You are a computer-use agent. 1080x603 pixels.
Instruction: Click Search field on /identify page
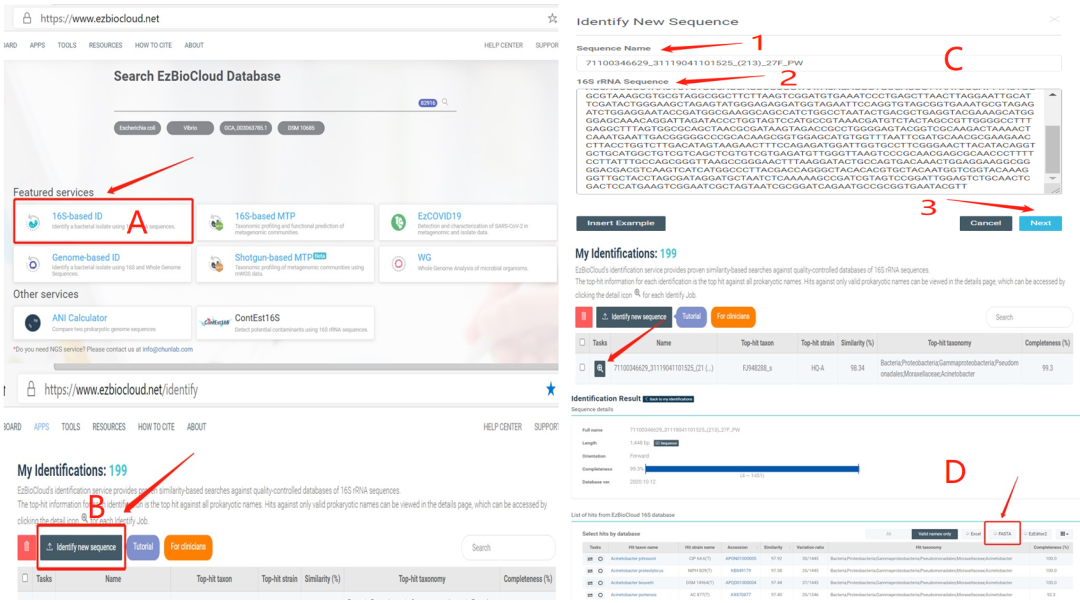click(x=508, y=548)
